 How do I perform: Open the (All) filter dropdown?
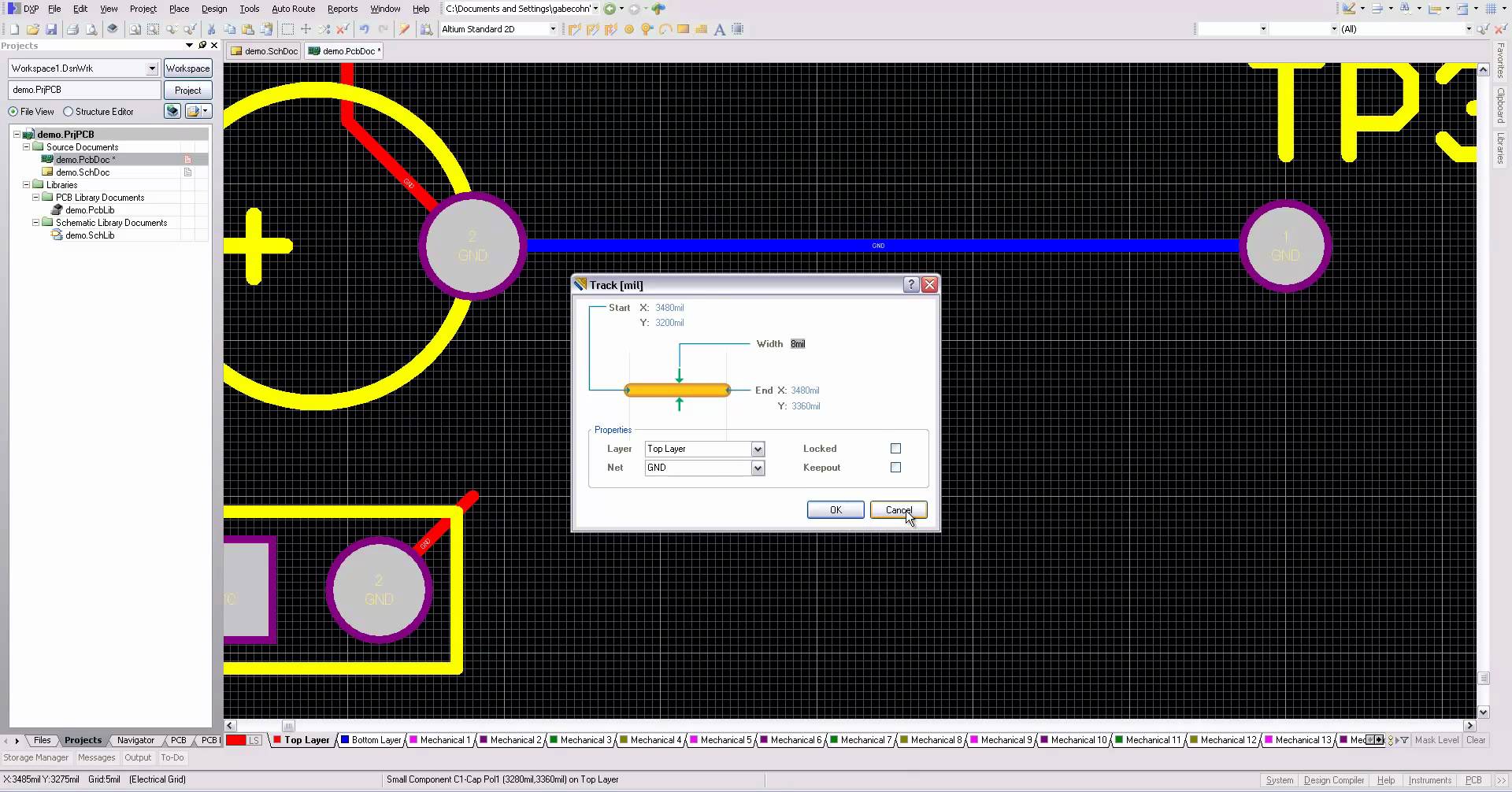(1468, 29)
